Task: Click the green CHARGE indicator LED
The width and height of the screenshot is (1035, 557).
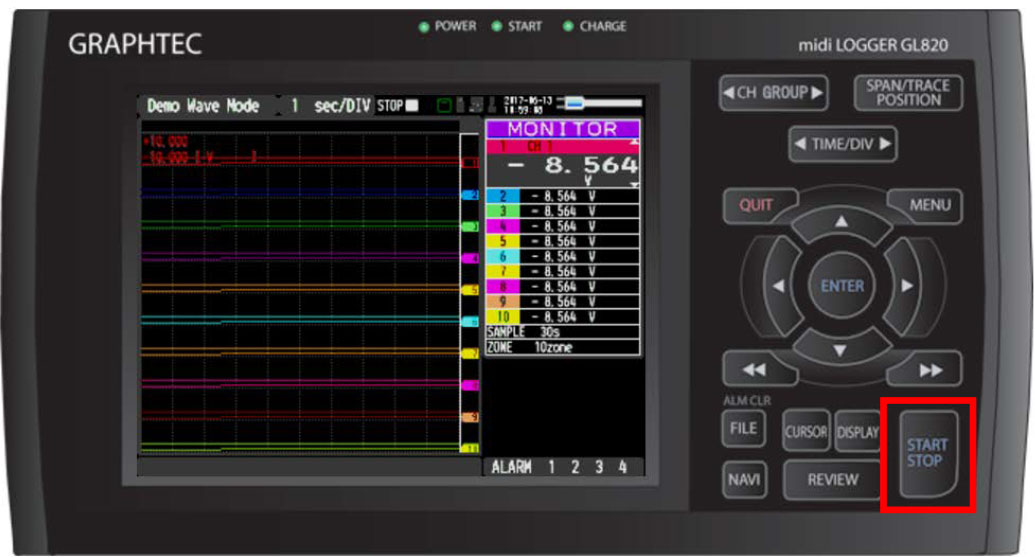Action: pos(568,26)
